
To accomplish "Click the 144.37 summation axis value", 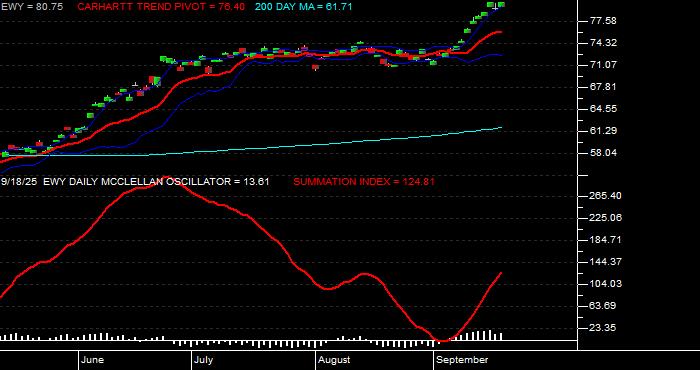I will tap(606, 262).
